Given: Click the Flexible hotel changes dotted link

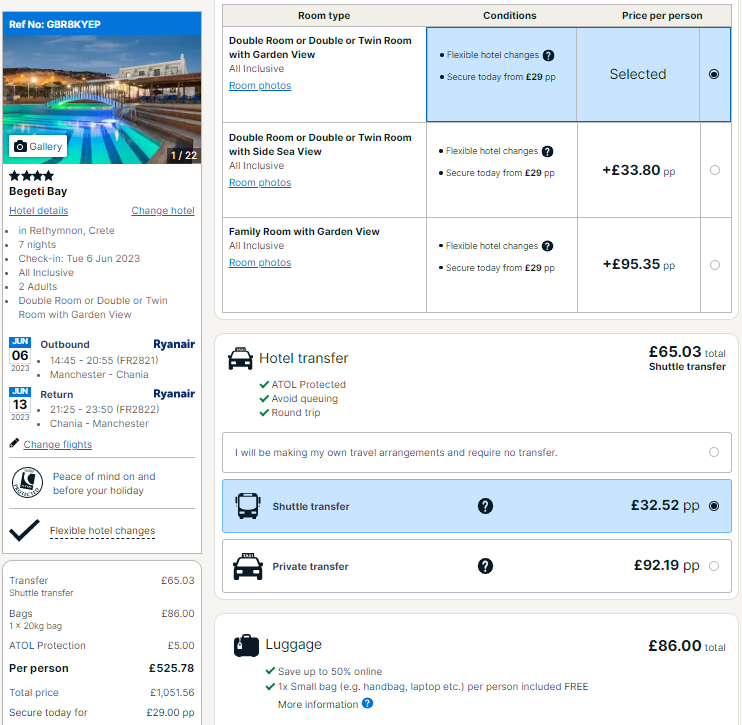Looking at the screenshot, I should (102, 531).
